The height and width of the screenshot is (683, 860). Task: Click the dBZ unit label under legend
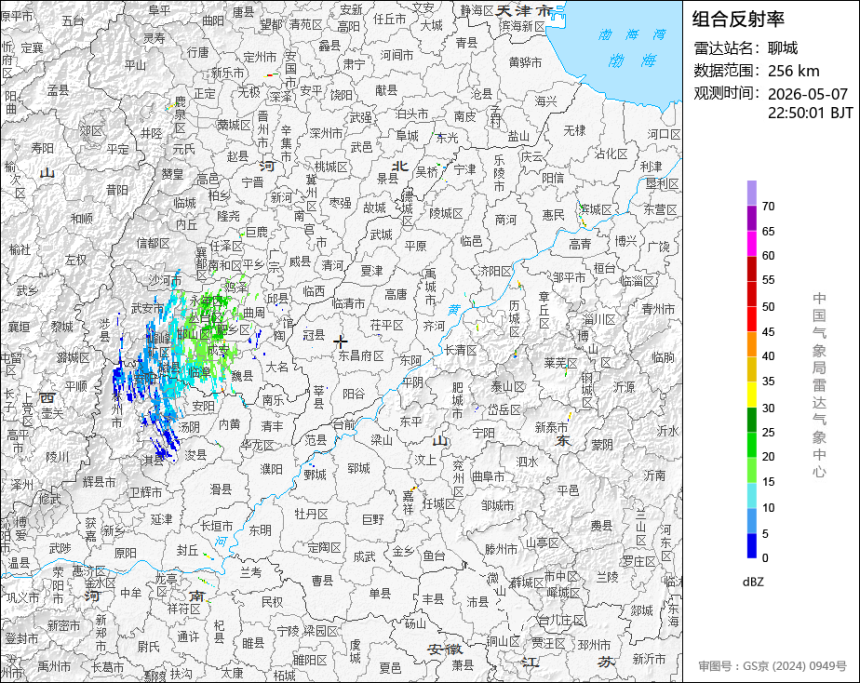click(x=752, y=582)
